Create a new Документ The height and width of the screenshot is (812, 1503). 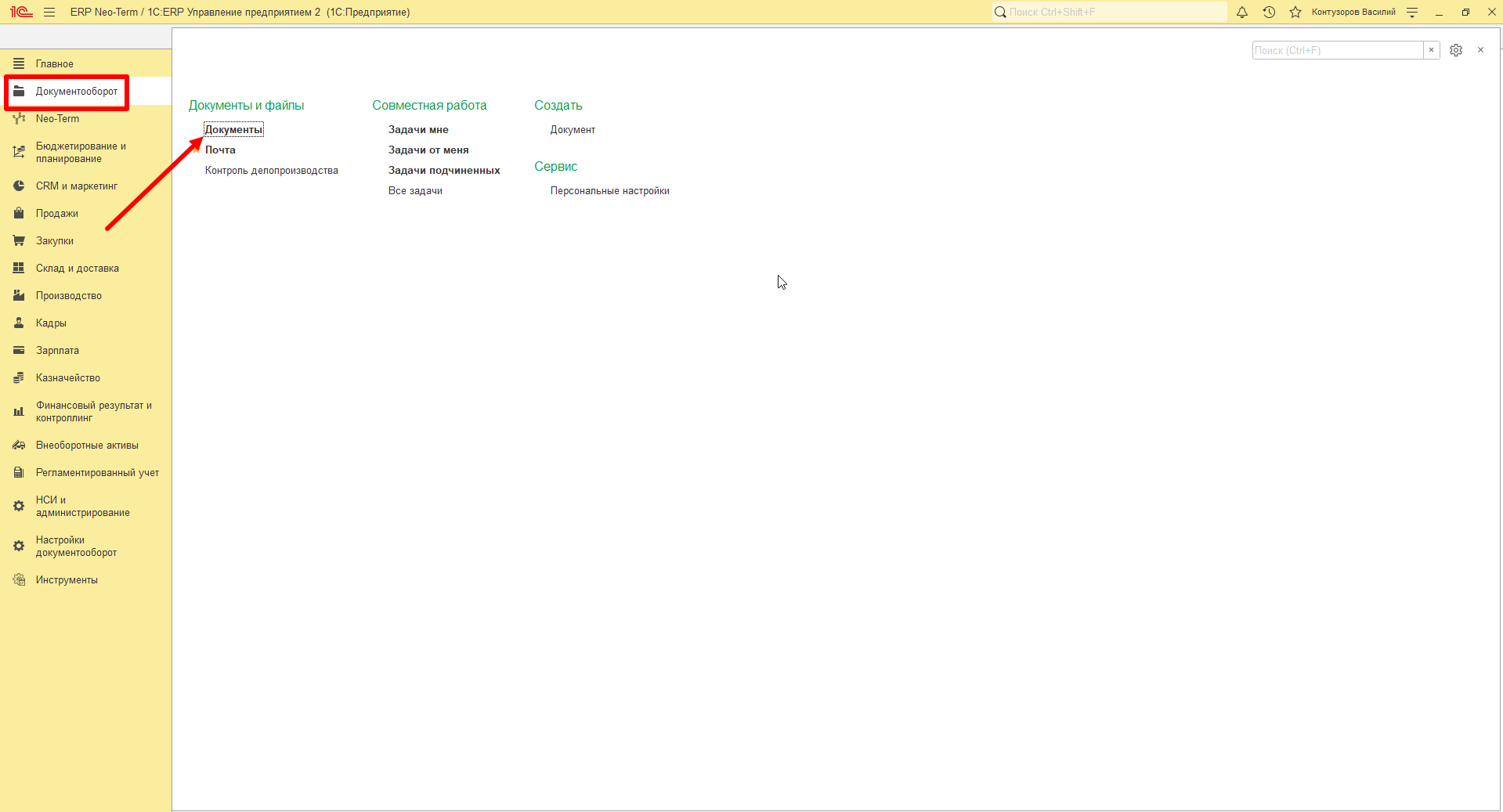click(x=573, y=130)
